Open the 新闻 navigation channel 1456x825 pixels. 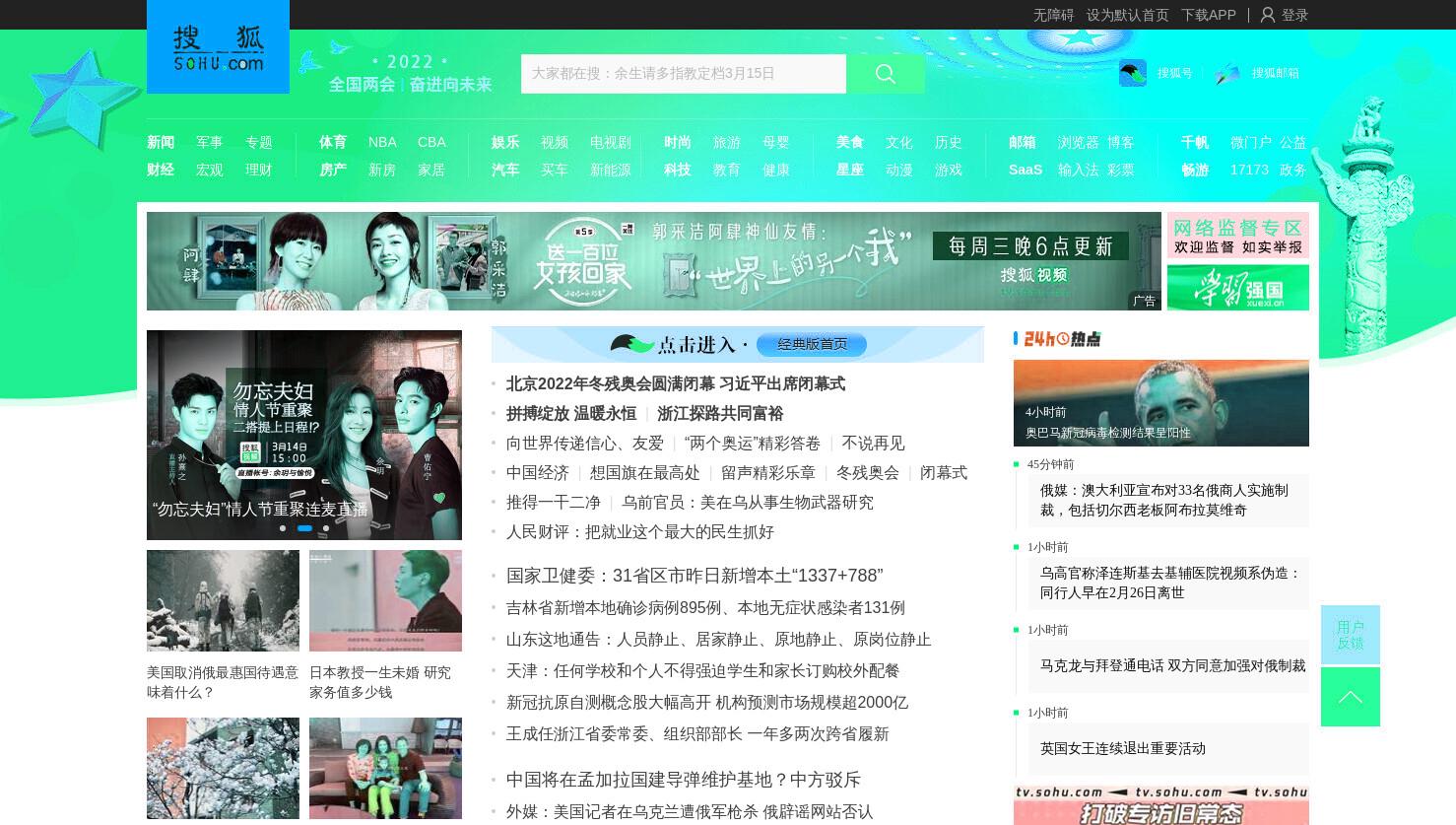click(x=161, y=142)
